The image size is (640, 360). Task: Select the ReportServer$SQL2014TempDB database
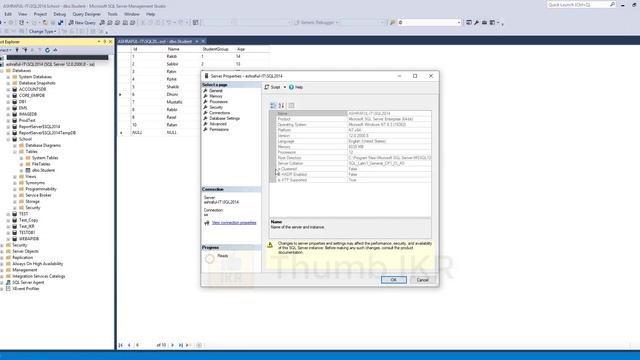tap(47, 133)
